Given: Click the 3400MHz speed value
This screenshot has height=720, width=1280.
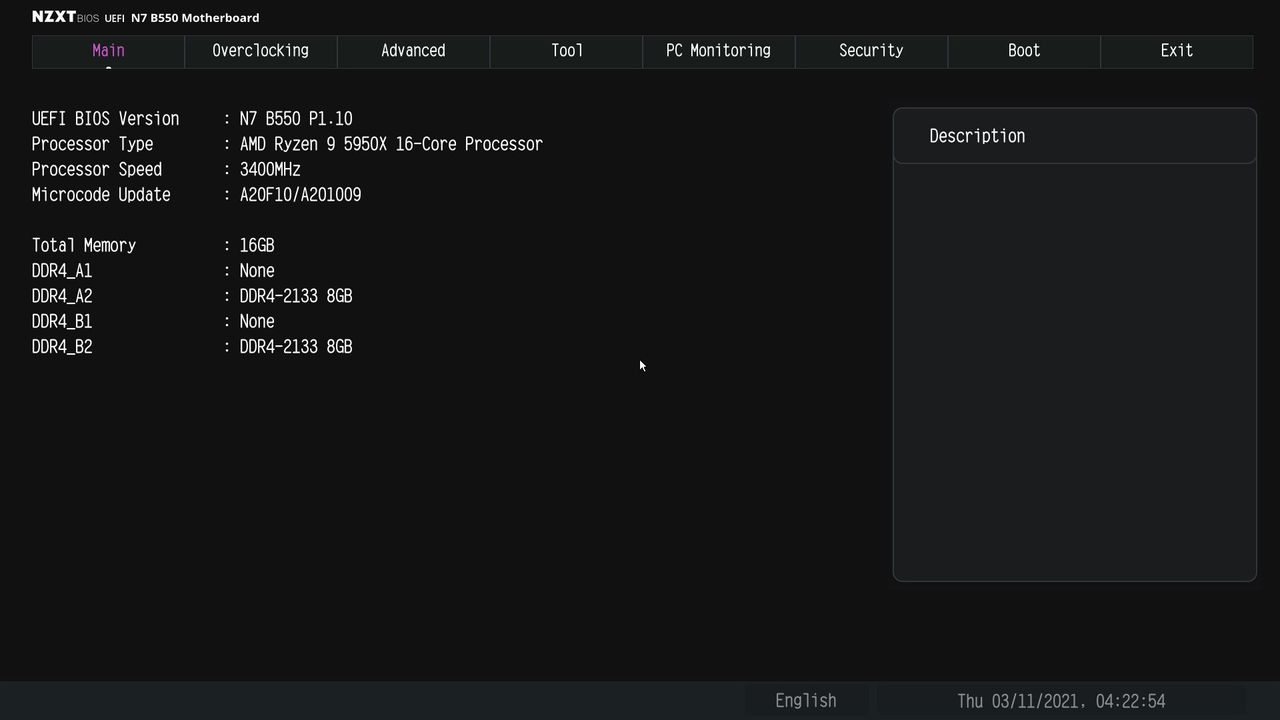Looking at the screenshot, I should [x=270, y=170].
